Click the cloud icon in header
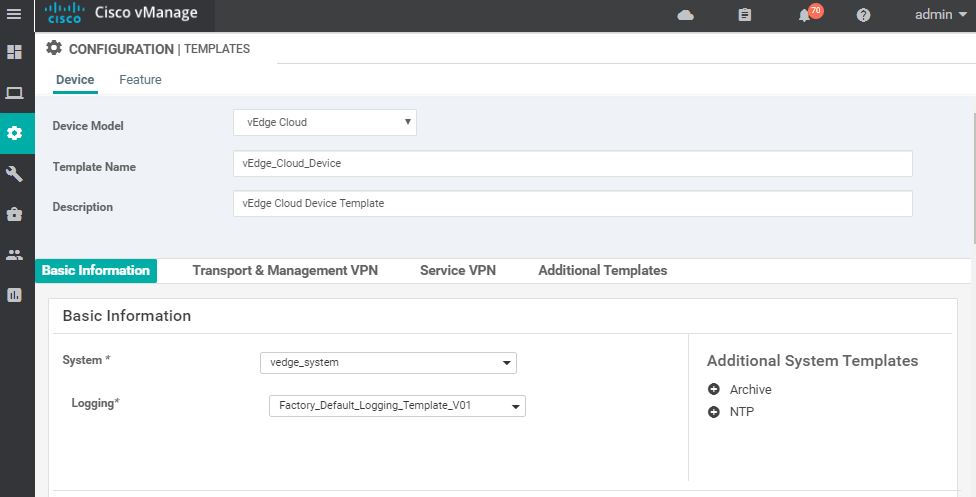 coord(685,15)
